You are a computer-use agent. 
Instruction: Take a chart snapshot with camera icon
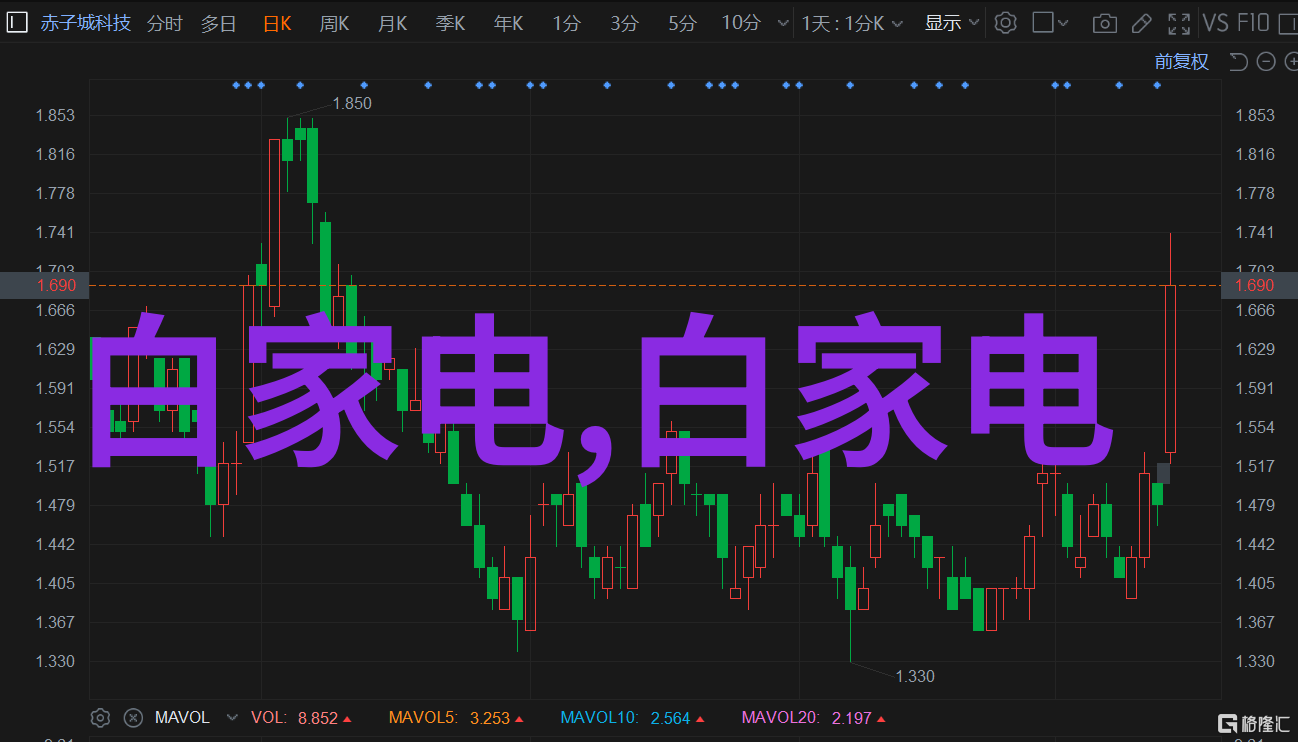tap(1105, 23)
